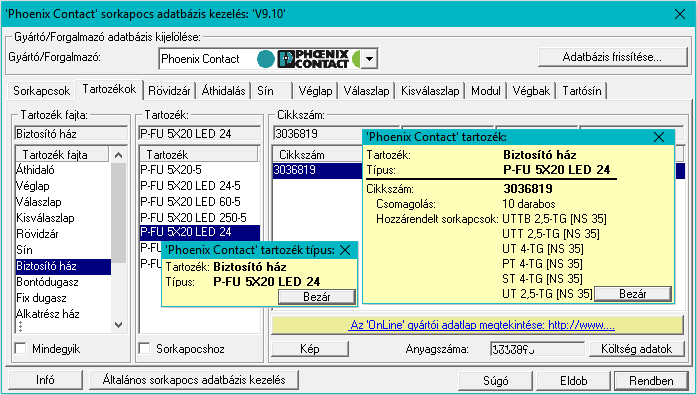This screenshot has height=395, width=697.
Task: Select Cikkszám row 3036819
Action: (x=317, y=170)
